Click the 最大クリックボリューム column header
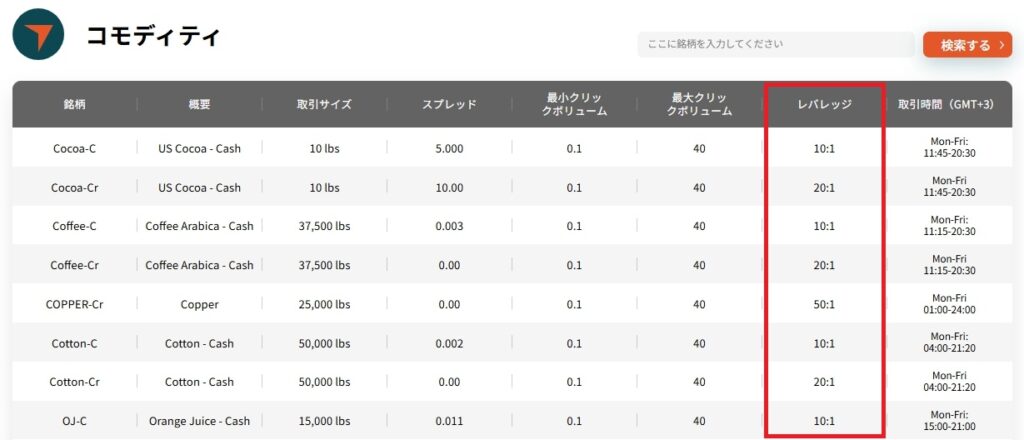 699,104
